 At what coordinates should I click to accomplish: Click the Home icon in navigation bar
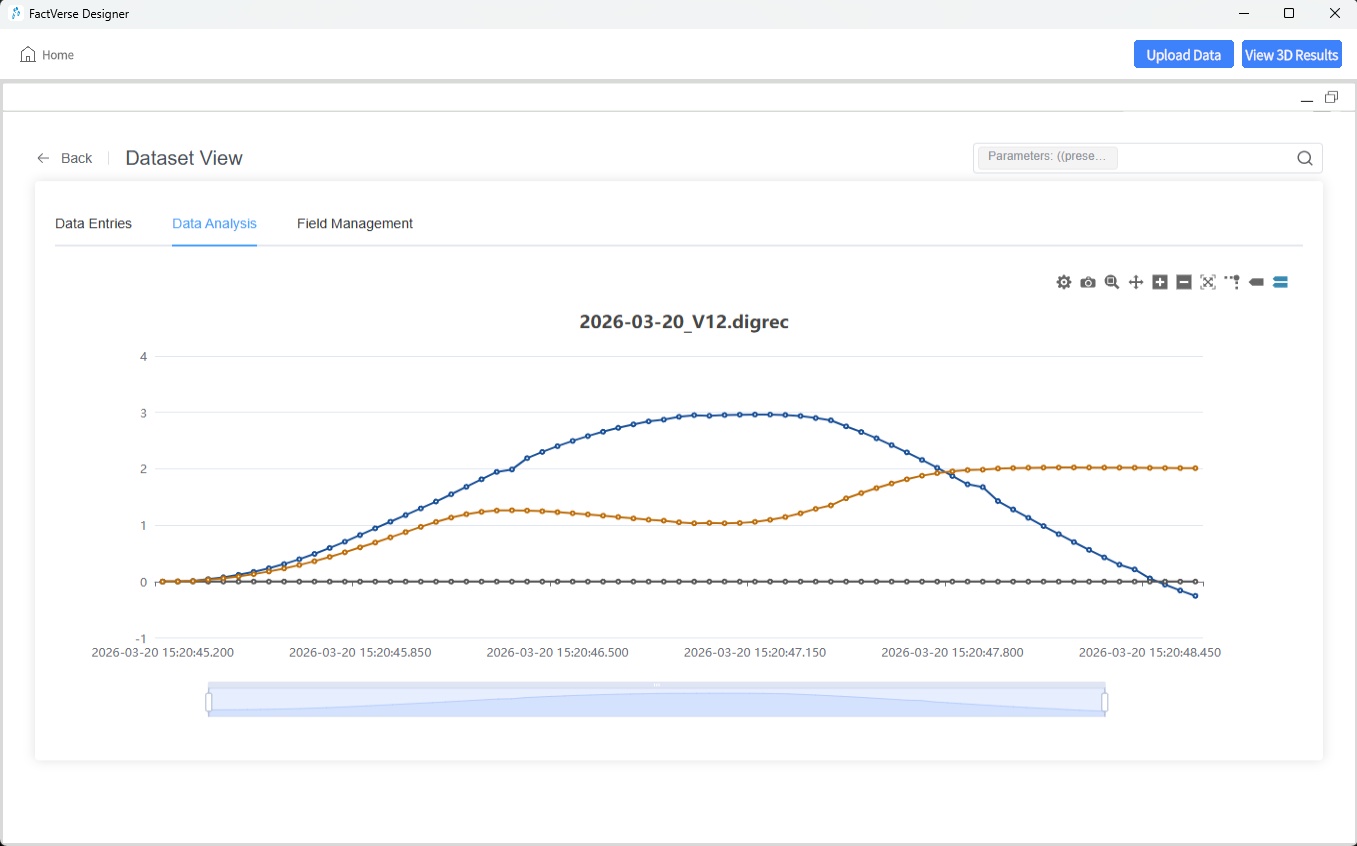[27, 55]
